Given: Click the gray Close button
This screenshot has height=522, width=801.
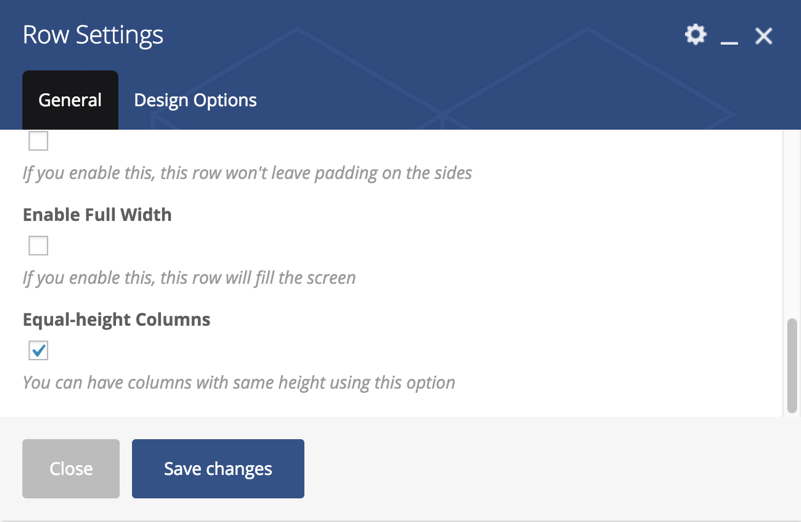Looking at the screenshot, I should [x=71, y=468].
